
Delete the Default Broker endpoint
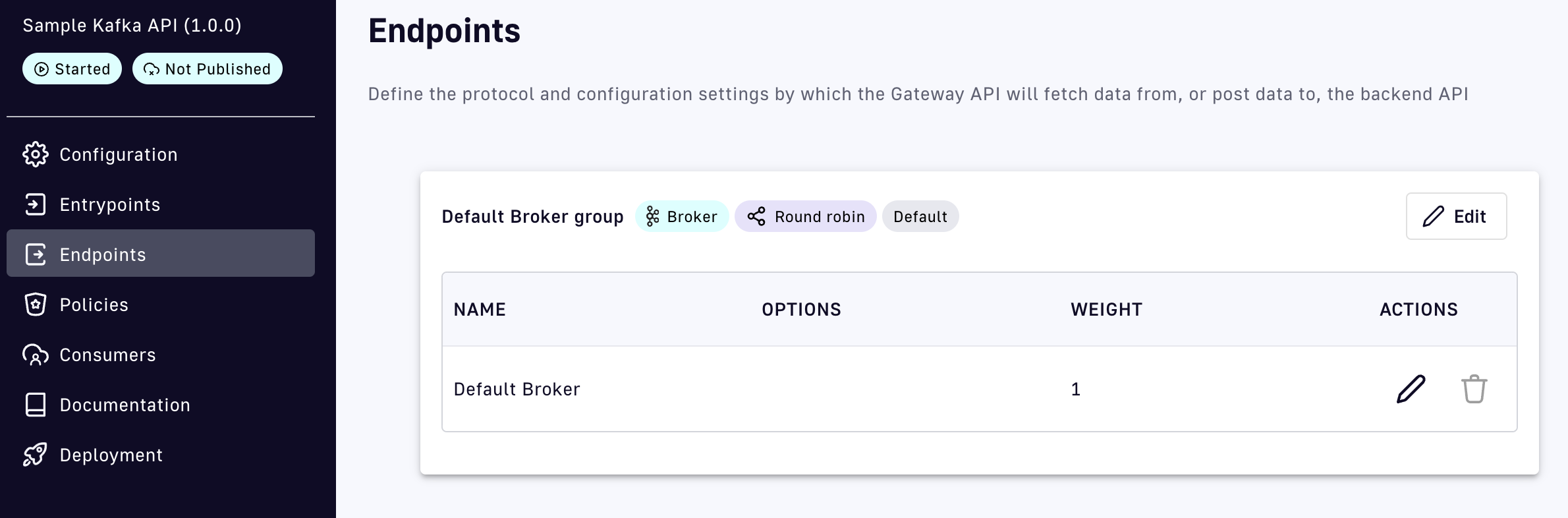click(x=1474, y=389)
